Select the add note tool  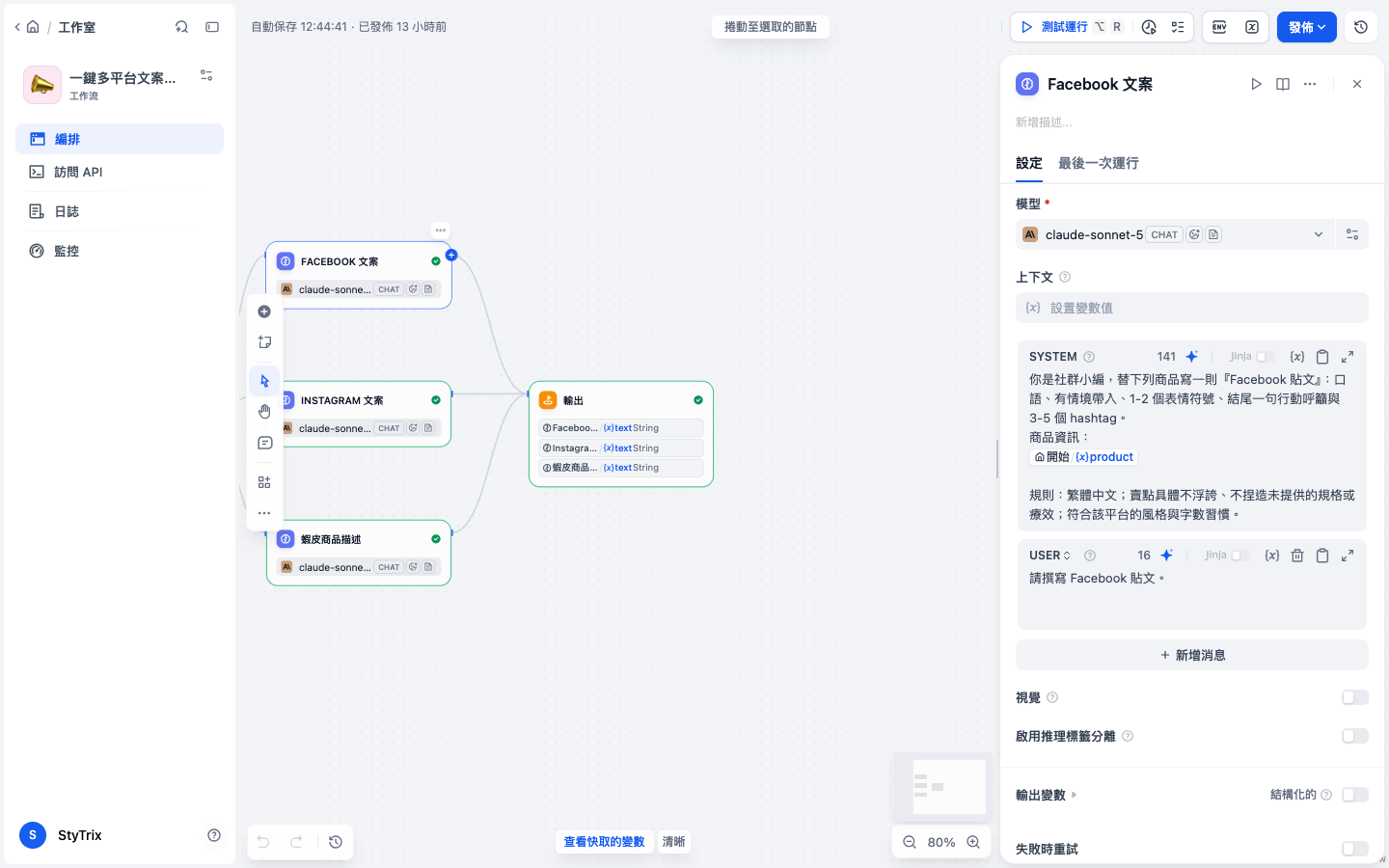pos(264,342)
